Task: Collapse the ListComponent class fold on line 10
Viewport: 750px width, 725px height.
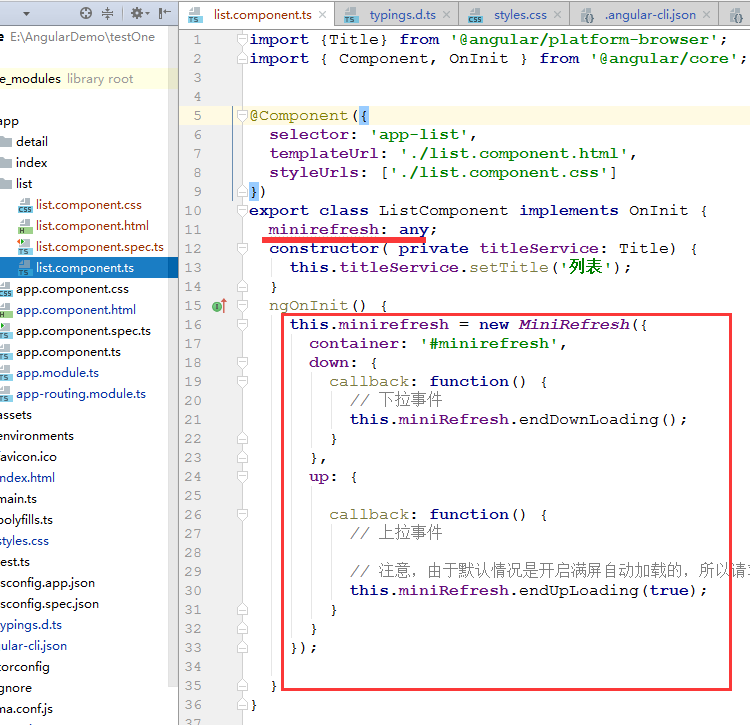Action: pos(243,210)
